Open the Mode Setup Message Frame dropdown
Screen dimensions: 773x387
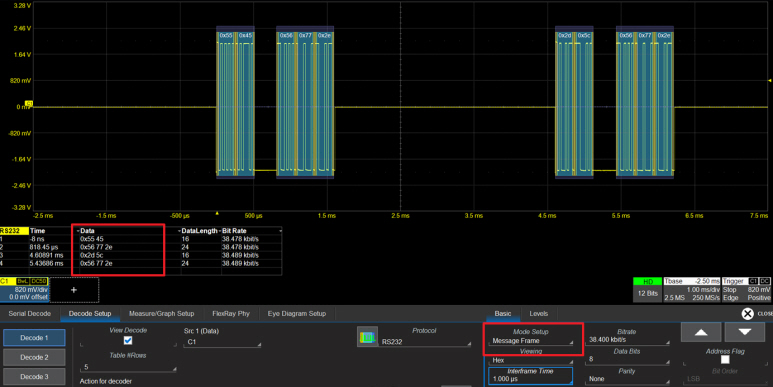[x=532, y=341]
